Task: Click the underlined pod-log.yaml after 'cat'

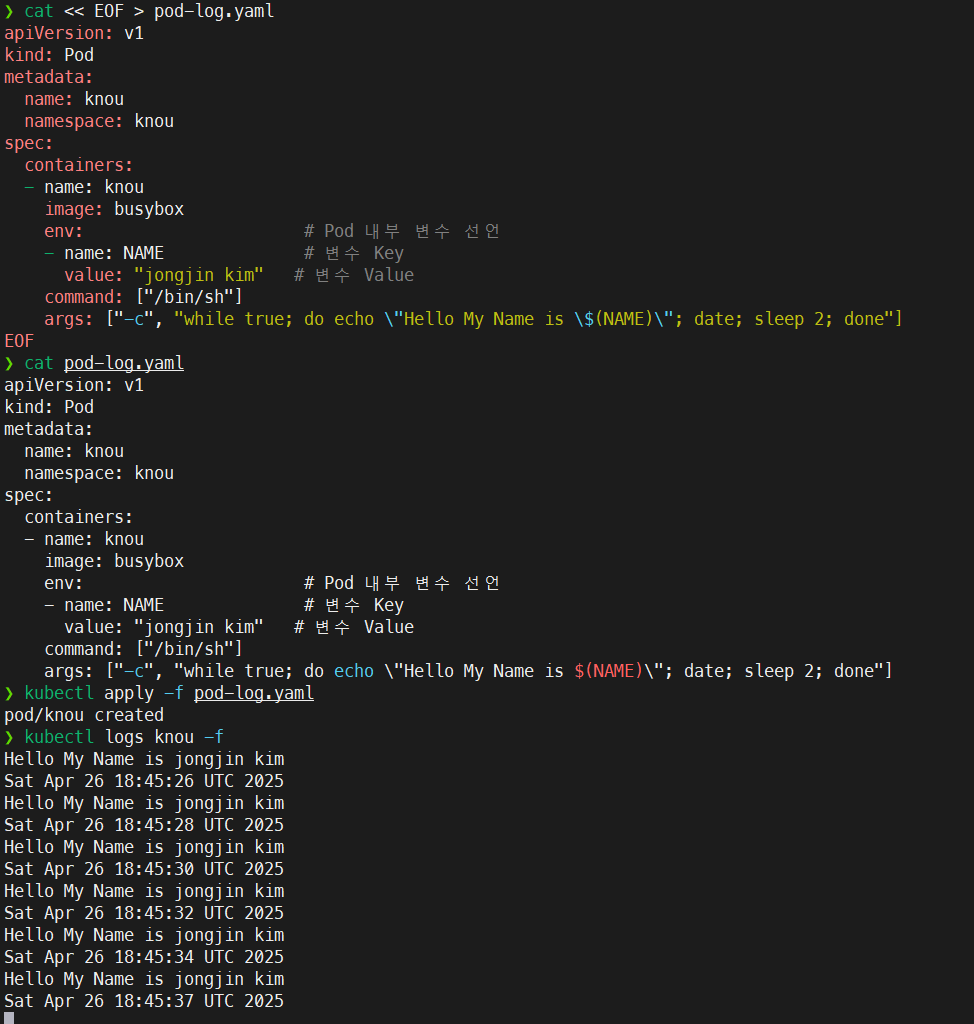Action: [x=124, y=363]
